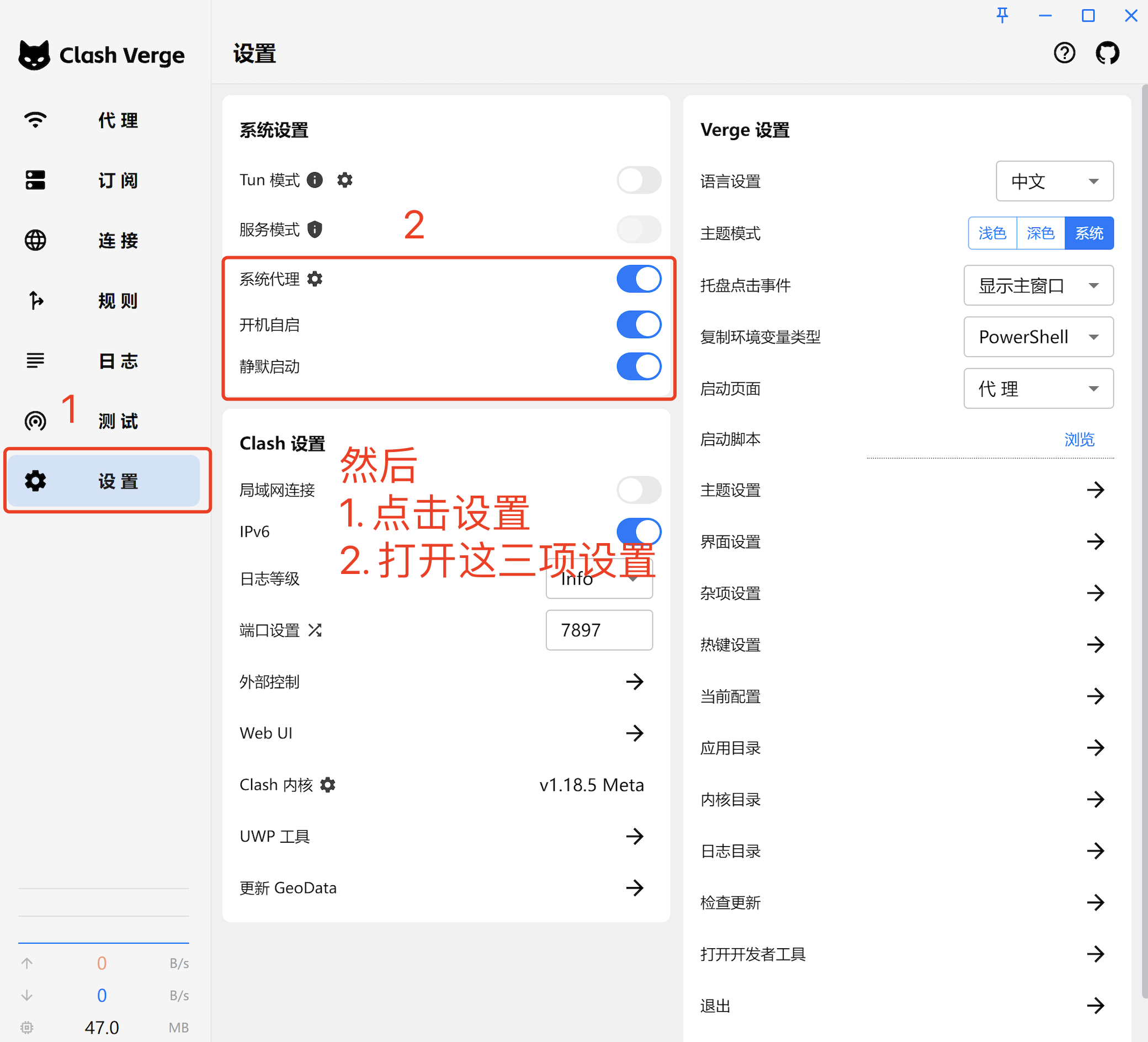Click the help question mark icon
Screen dimensions: 1148x1042
pyautogui.click(x=1064, y=54)
